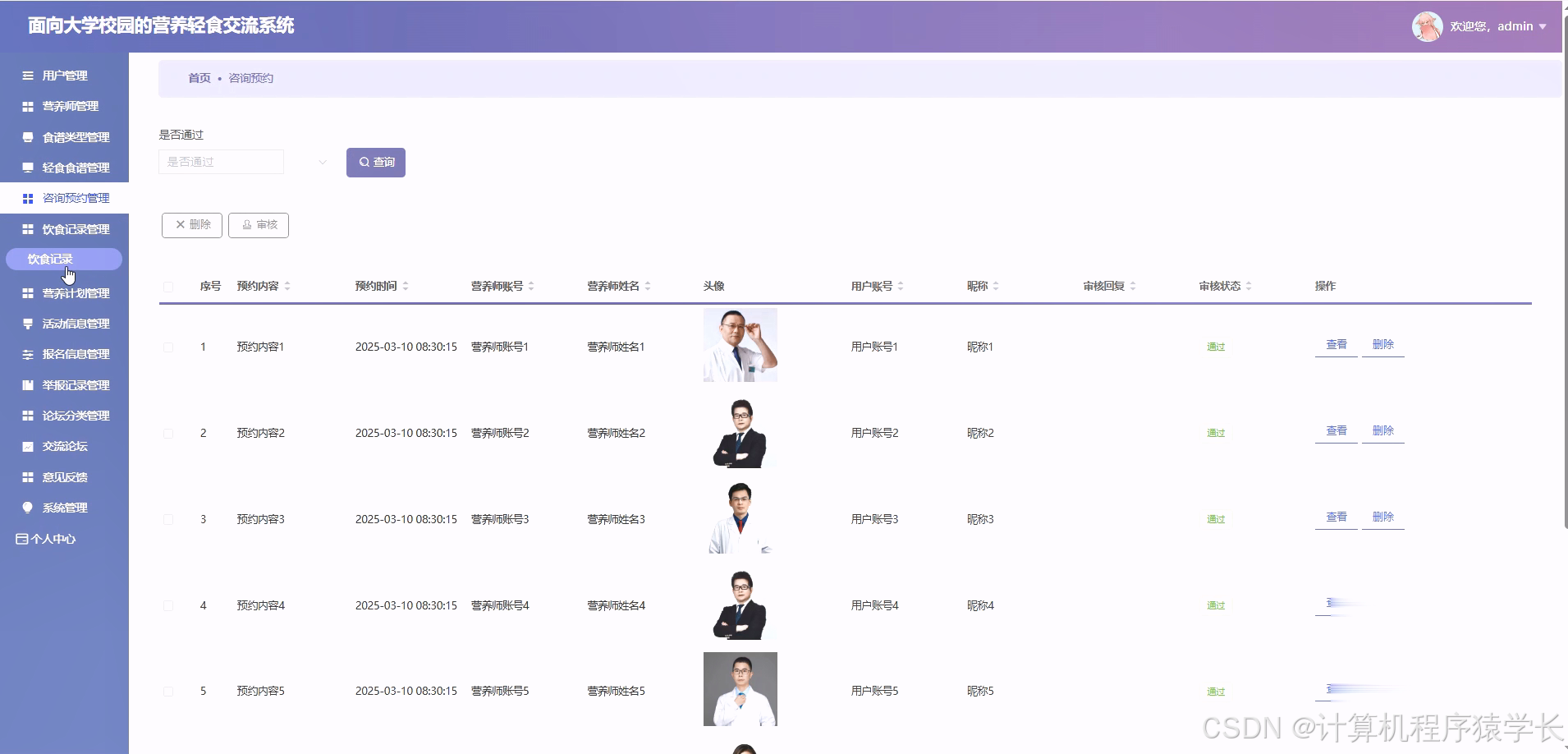
Task: Click 删除 for row 2
Action: coord(1383,431)
